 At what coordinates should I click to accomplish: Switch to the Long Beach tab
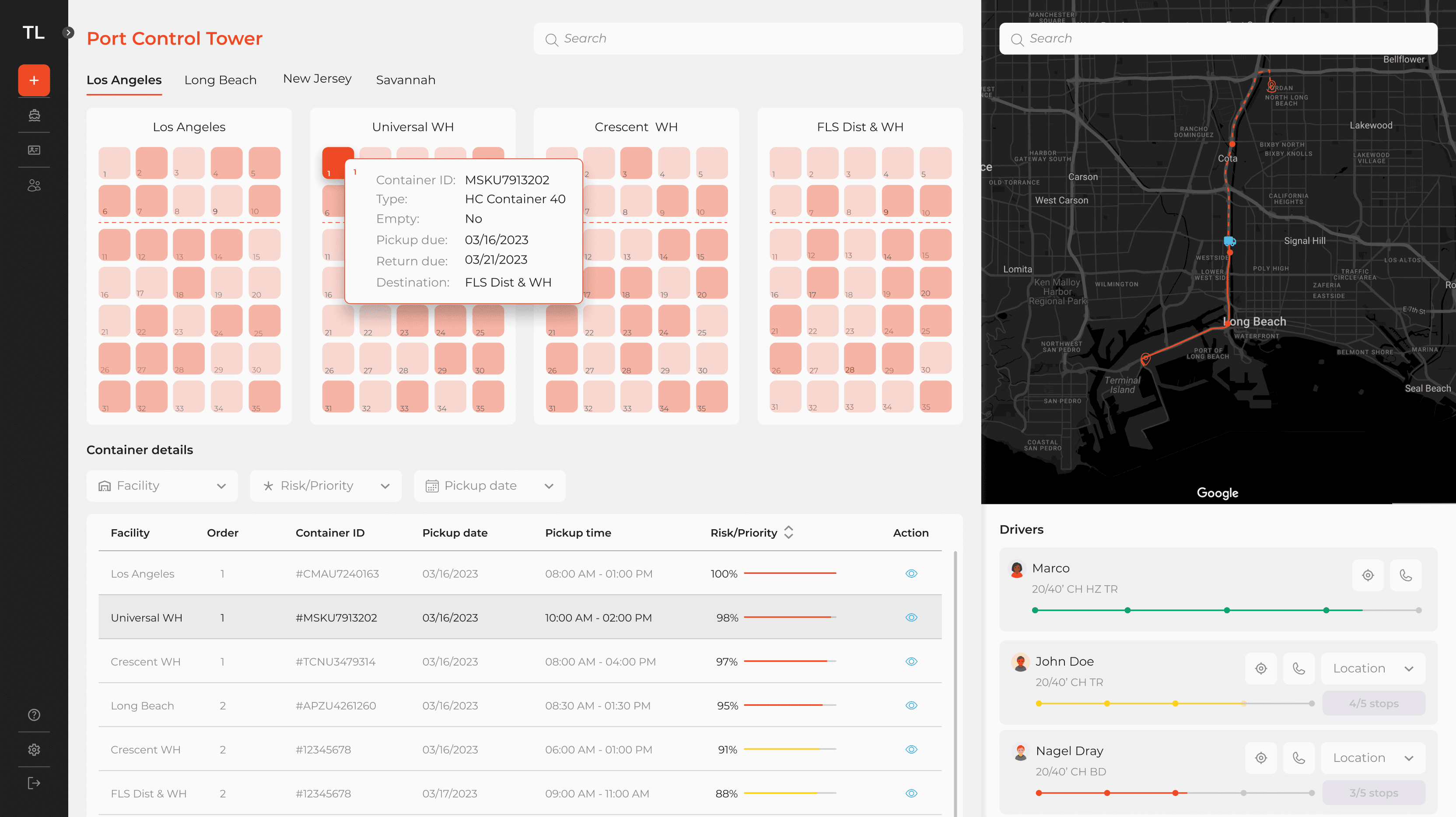click(x=220, y=80)
